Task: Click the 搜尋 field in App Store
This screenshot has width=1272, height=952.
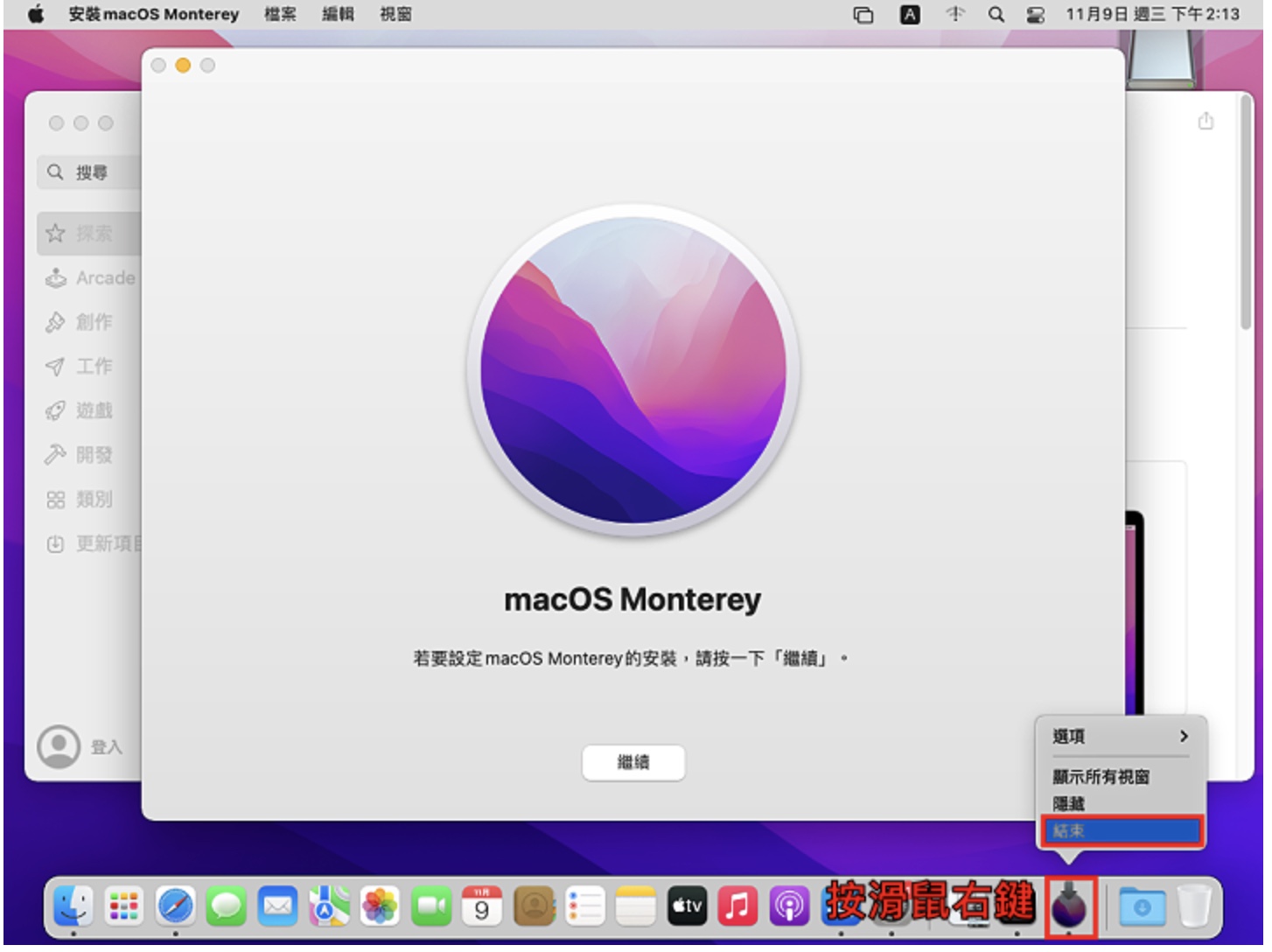Action: tap(89, 172)
